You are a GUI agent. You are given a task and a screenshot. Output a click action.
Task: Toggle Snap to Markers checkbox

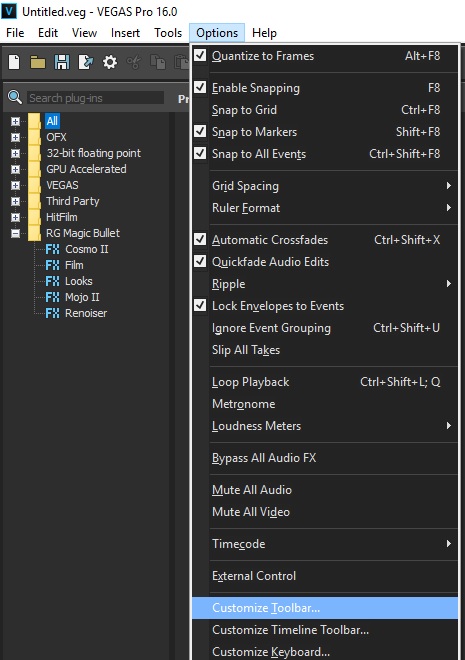tap(200, 131)
